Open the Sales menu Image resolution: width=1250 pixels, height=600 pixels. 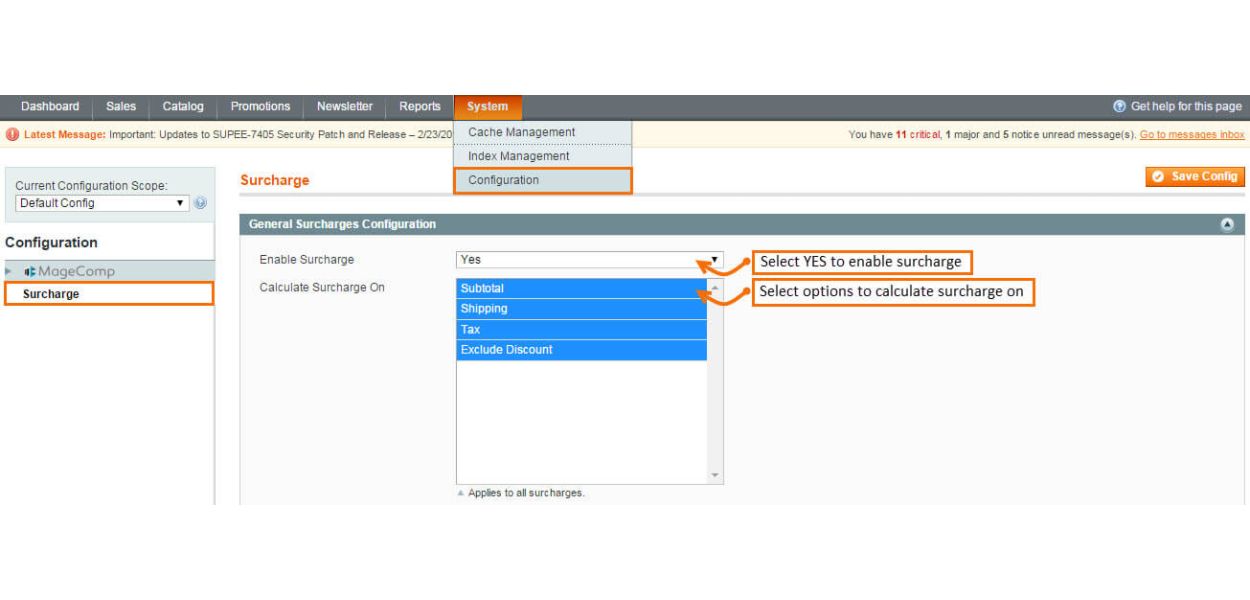pos(120,107)
